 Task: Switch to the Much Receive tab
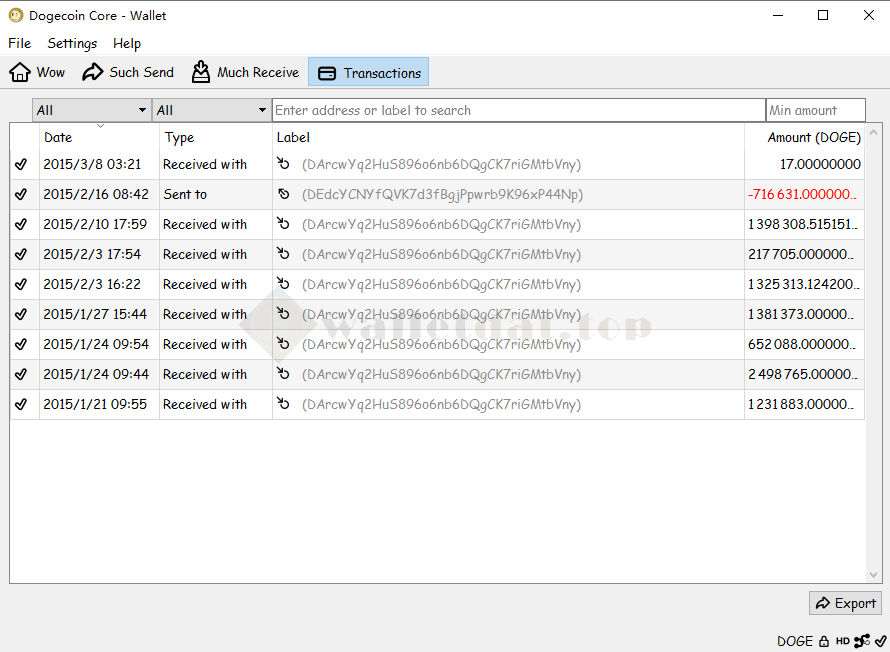(246, 72)
